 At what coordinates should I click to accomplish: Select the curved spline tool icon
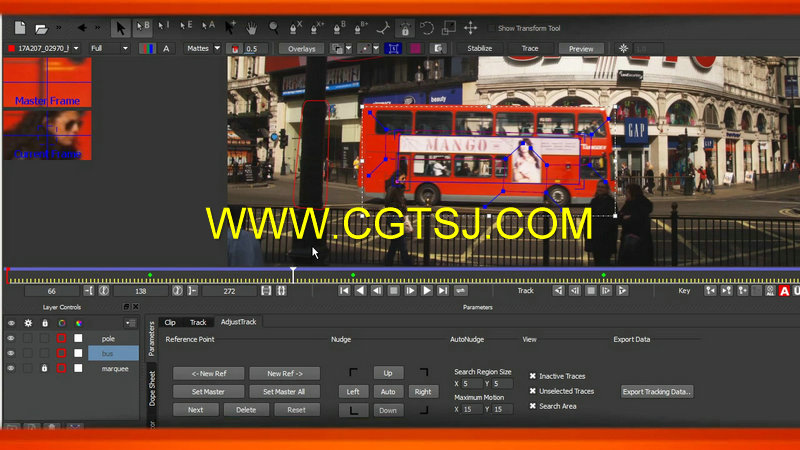(383, 28)
